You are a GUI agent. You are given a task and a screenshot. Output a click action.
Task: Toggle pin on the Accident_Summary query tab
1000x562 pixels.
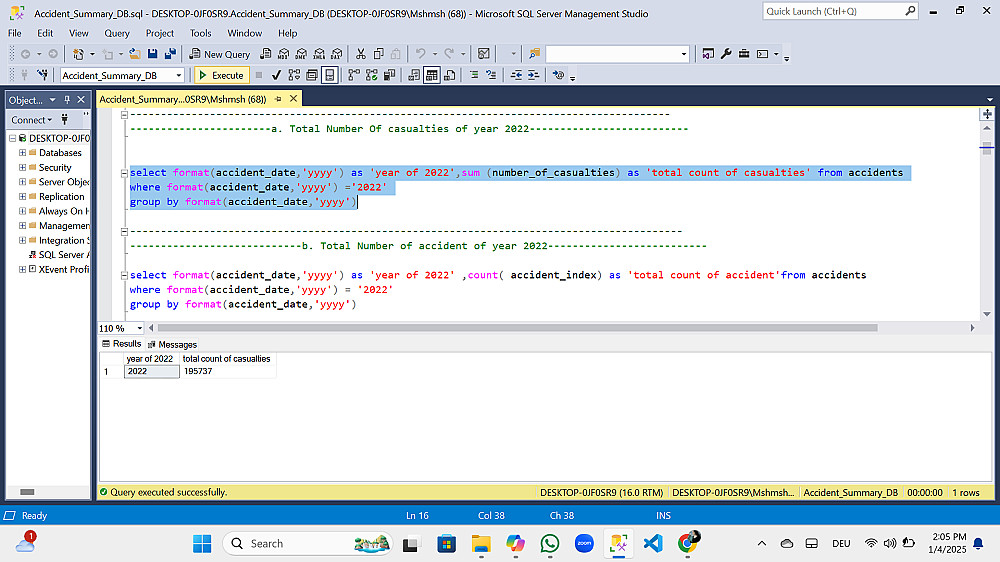(x=278, y=99)
